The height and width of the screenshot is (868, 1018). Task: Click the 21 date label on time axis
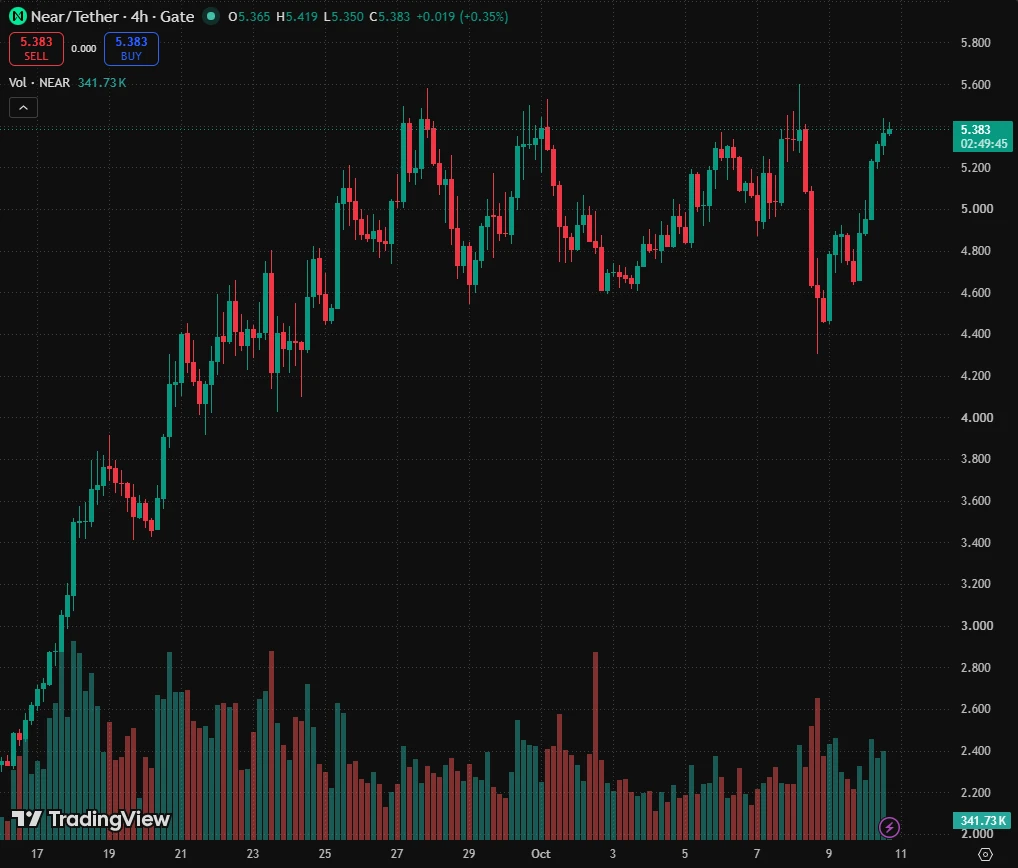click(180, 854)
